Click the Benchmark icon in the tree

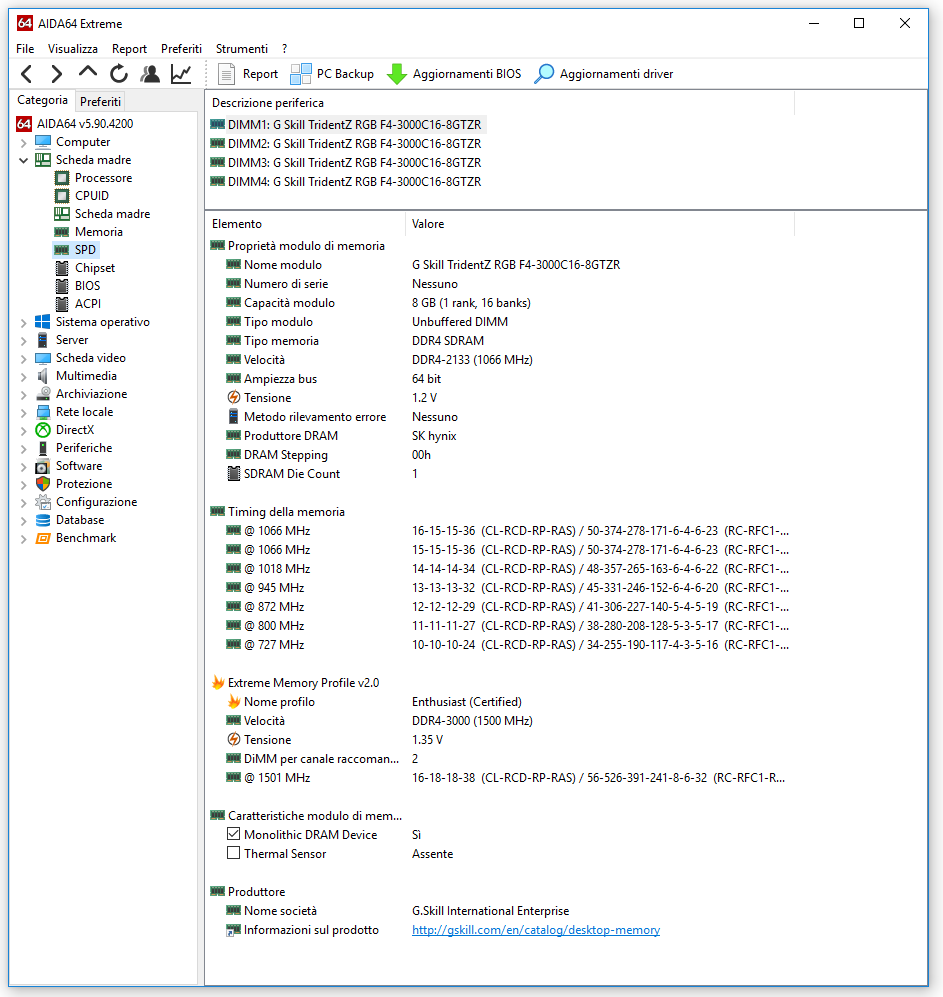click(x=43, y=538)
